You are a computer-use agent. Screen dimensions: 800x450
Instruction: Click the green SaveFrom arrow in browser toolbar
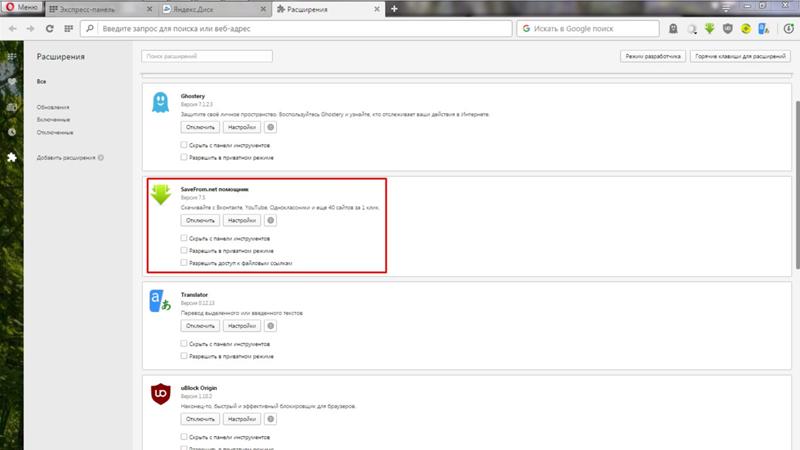710,29
